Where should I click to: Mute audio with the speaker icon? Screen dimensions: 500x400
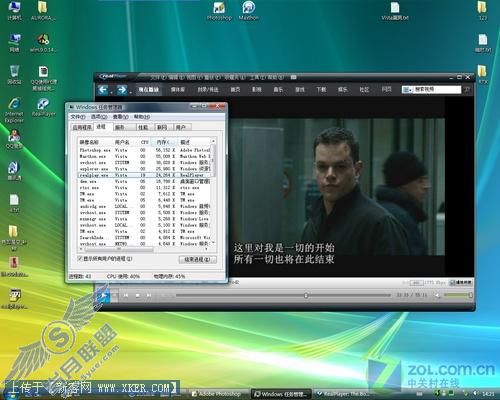[437, 295]
